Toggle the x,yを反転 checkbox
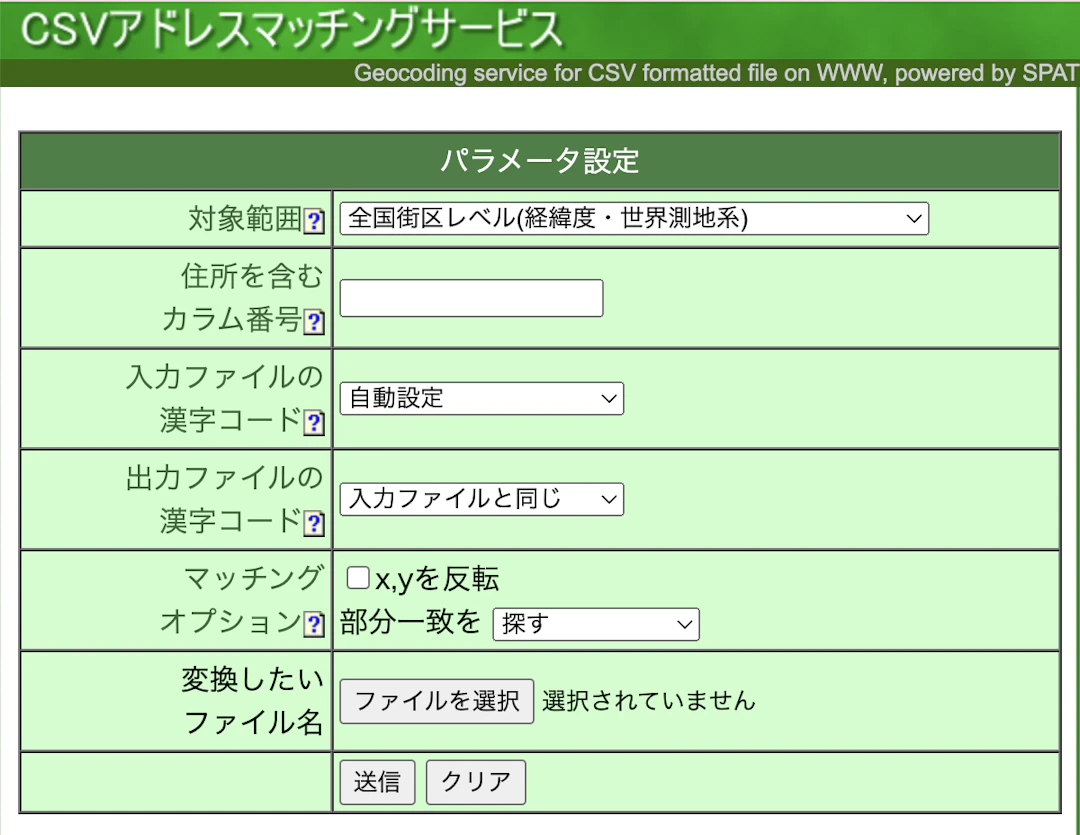 tap(357, 577)
